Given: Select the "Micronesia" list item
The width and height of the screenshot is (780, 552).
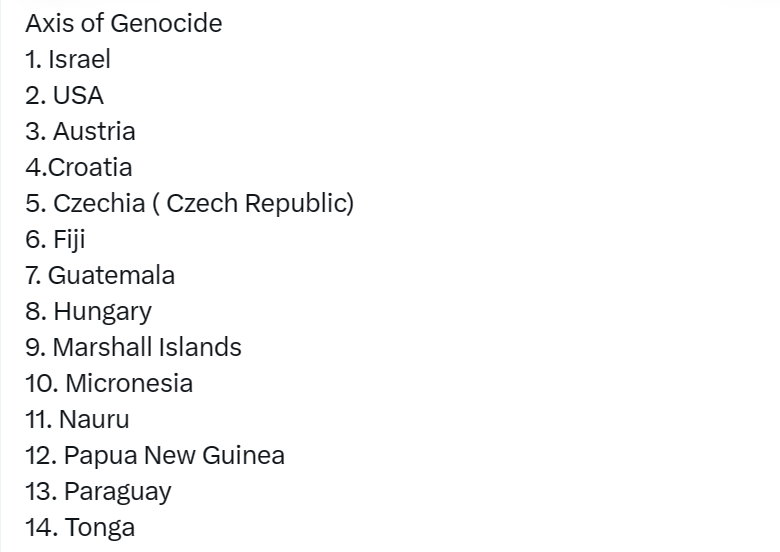Looking at the screenshot, I should [129, 383].
